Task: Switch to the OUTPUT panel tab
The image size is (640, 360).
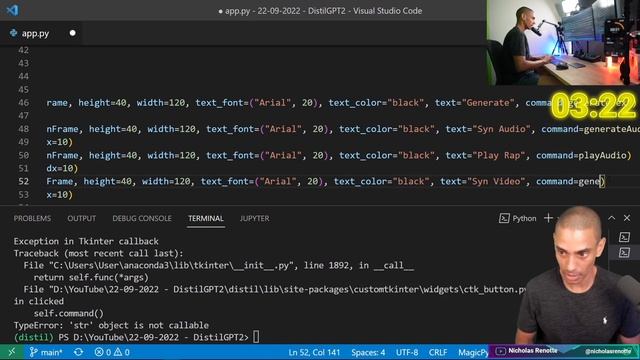Action: click(82, 218)
